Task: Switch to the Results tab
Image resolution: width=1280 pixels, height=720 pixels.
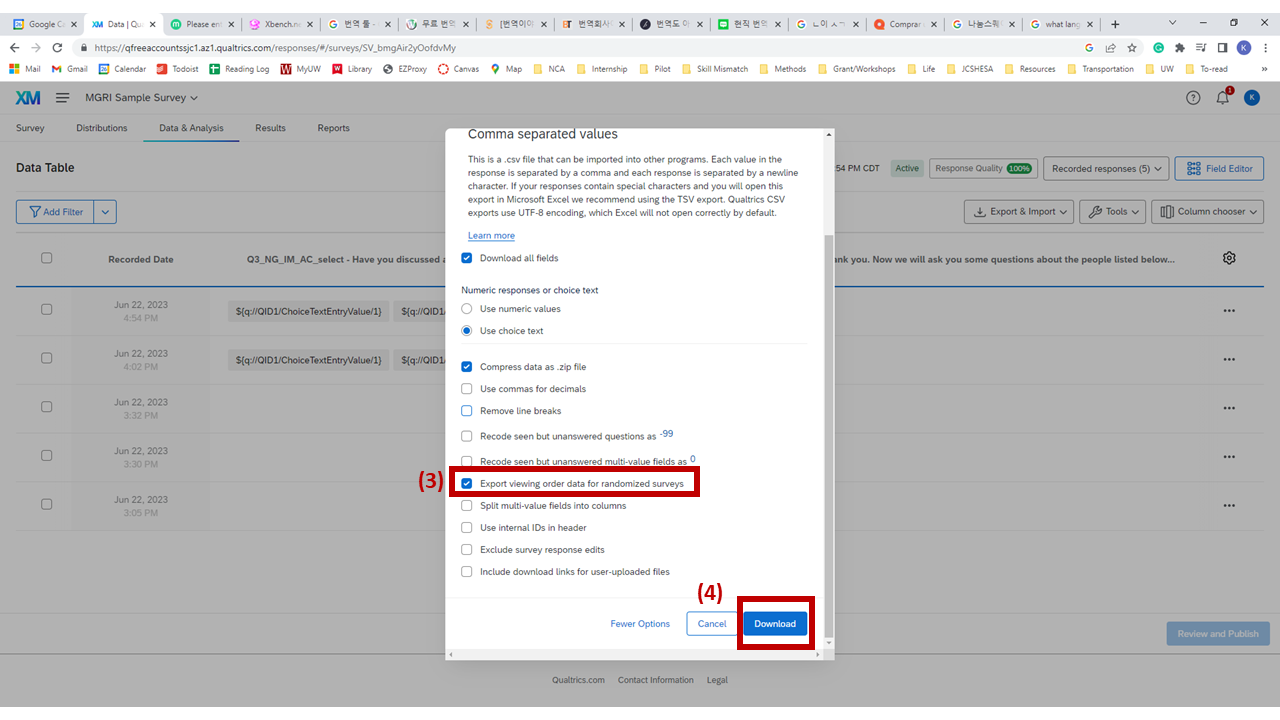Action: [x=270, y=128]
